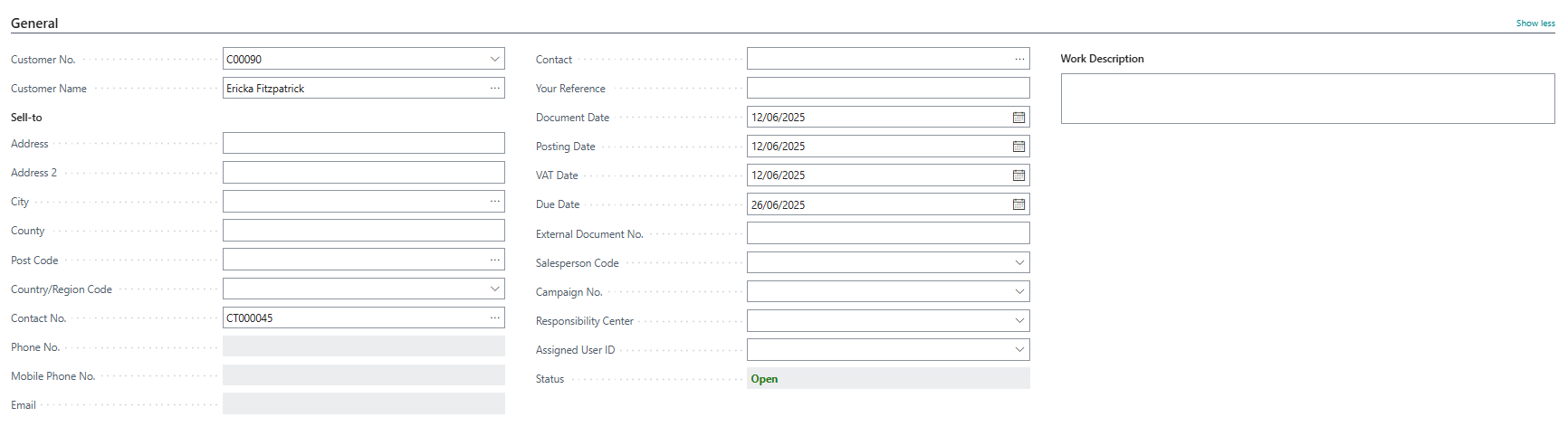This screenshot has width=1568, height=436.
Task: Click the Post Code lookup ellipsis
Action: [495, 260]
